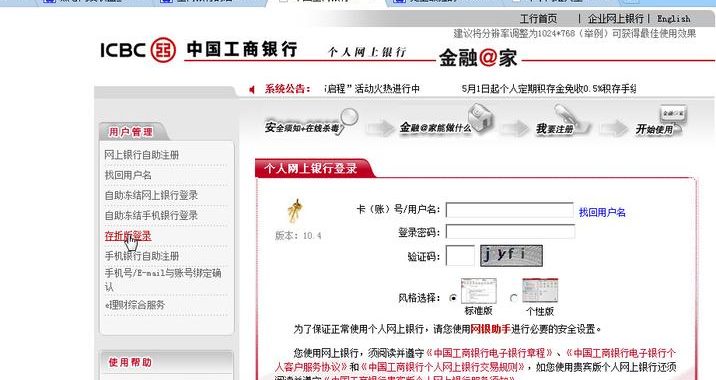This screenshot has width=716, height=380.
Task: Open 开始使用 step graphic
Action: click(x=661, y=122)
